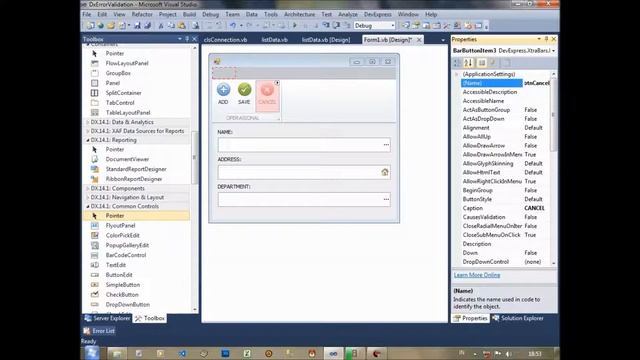
Task: Expand DX.14.1: Data & Analytics toolbox group
Action: click(x=88, y=122)
